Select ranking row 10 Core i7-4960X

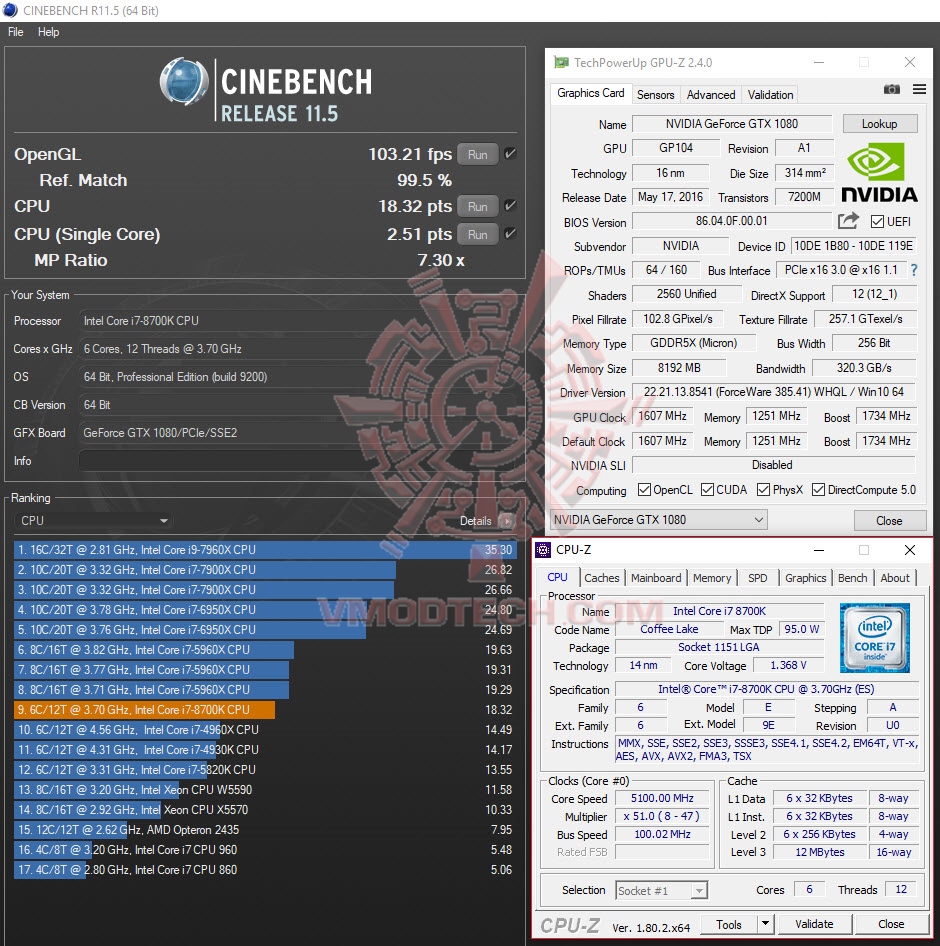point(265,729)
